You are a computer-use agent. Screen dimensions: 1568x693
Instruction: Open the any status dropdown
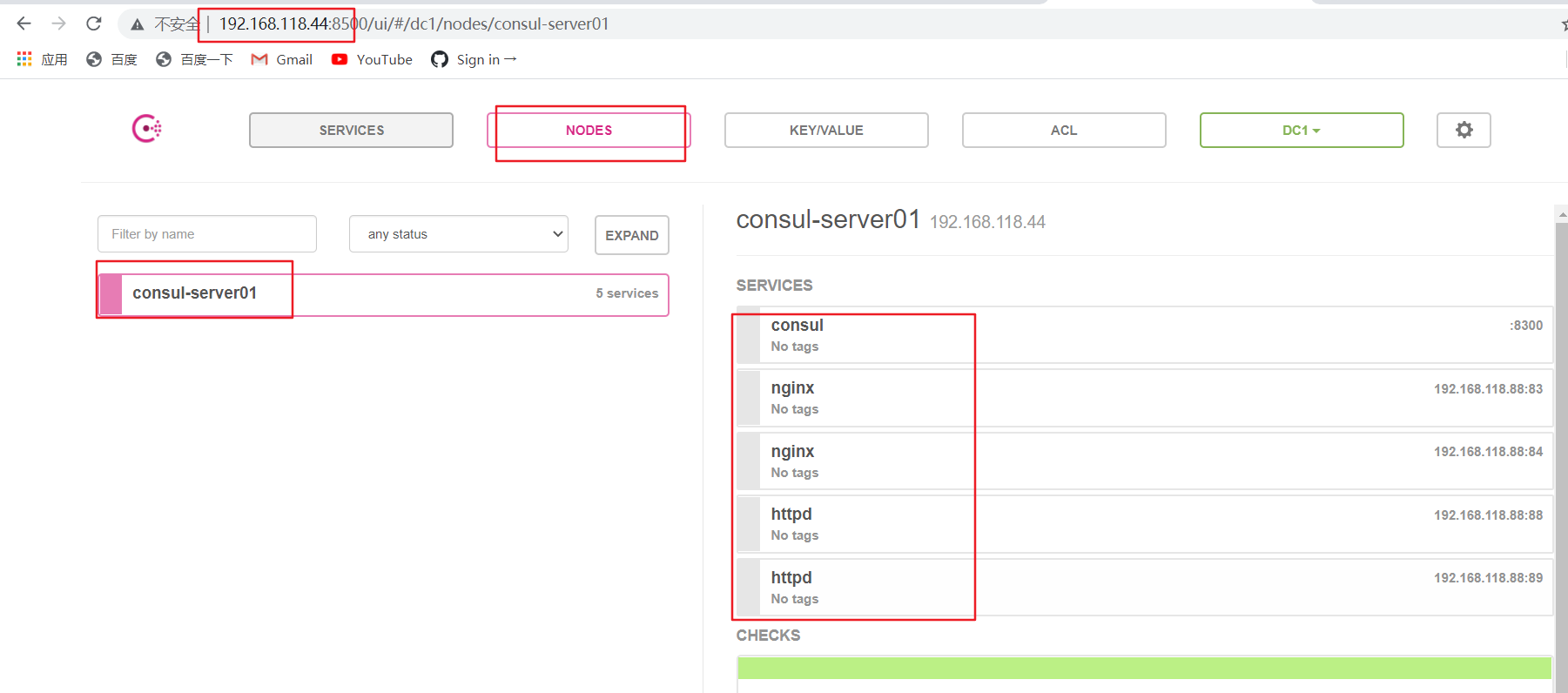pos(459,234)
